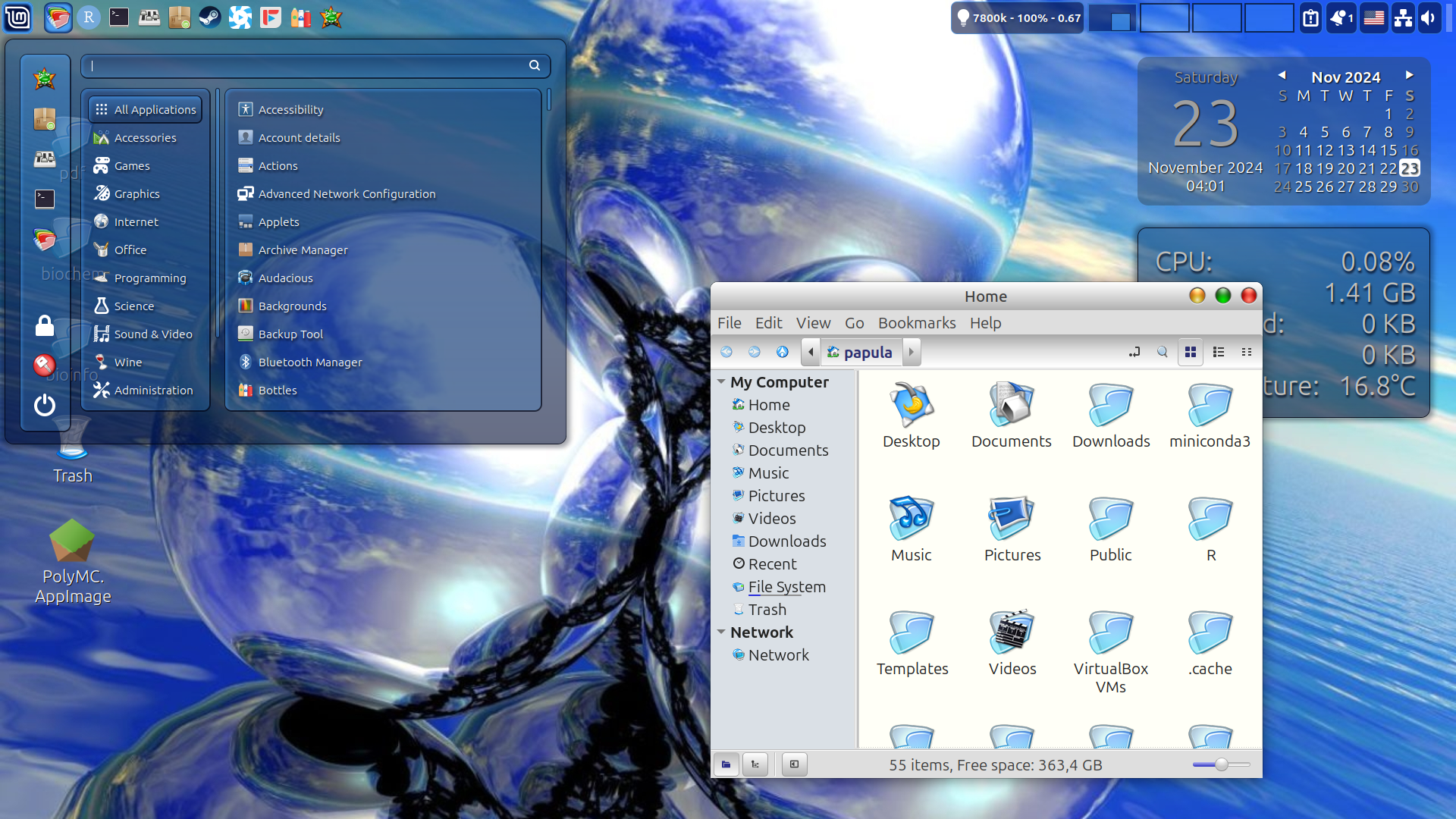This screenshot has width=1456, height=819.
Task: Go back in the Home file manager
Action: coord(726,352)
